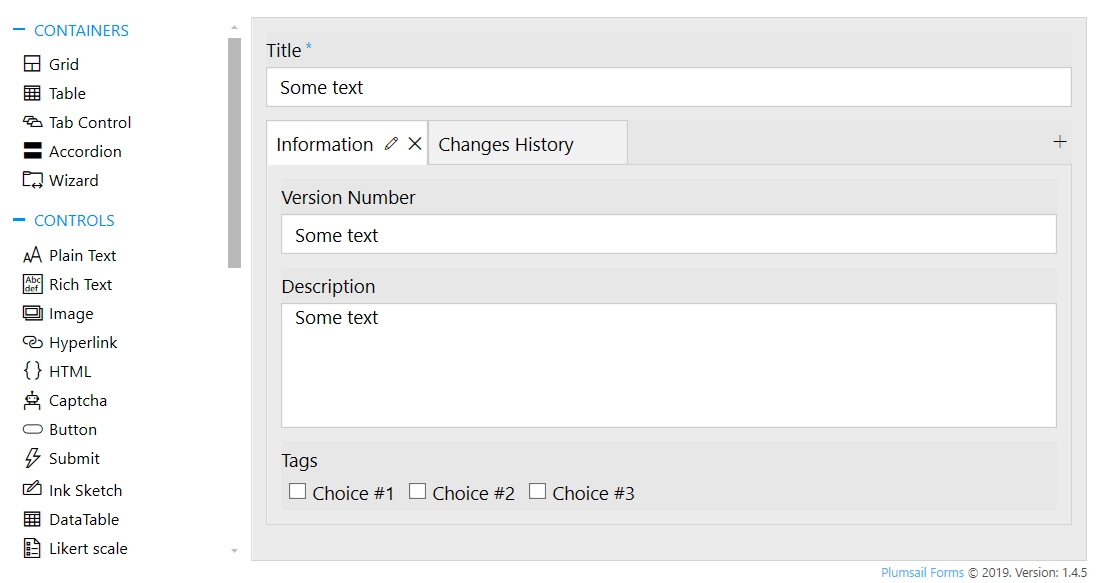Image resolution: width=1103 pixels, height=583 pixels.
Task: Open the Plumsail Forms link
Action: [x=921, y=572]
